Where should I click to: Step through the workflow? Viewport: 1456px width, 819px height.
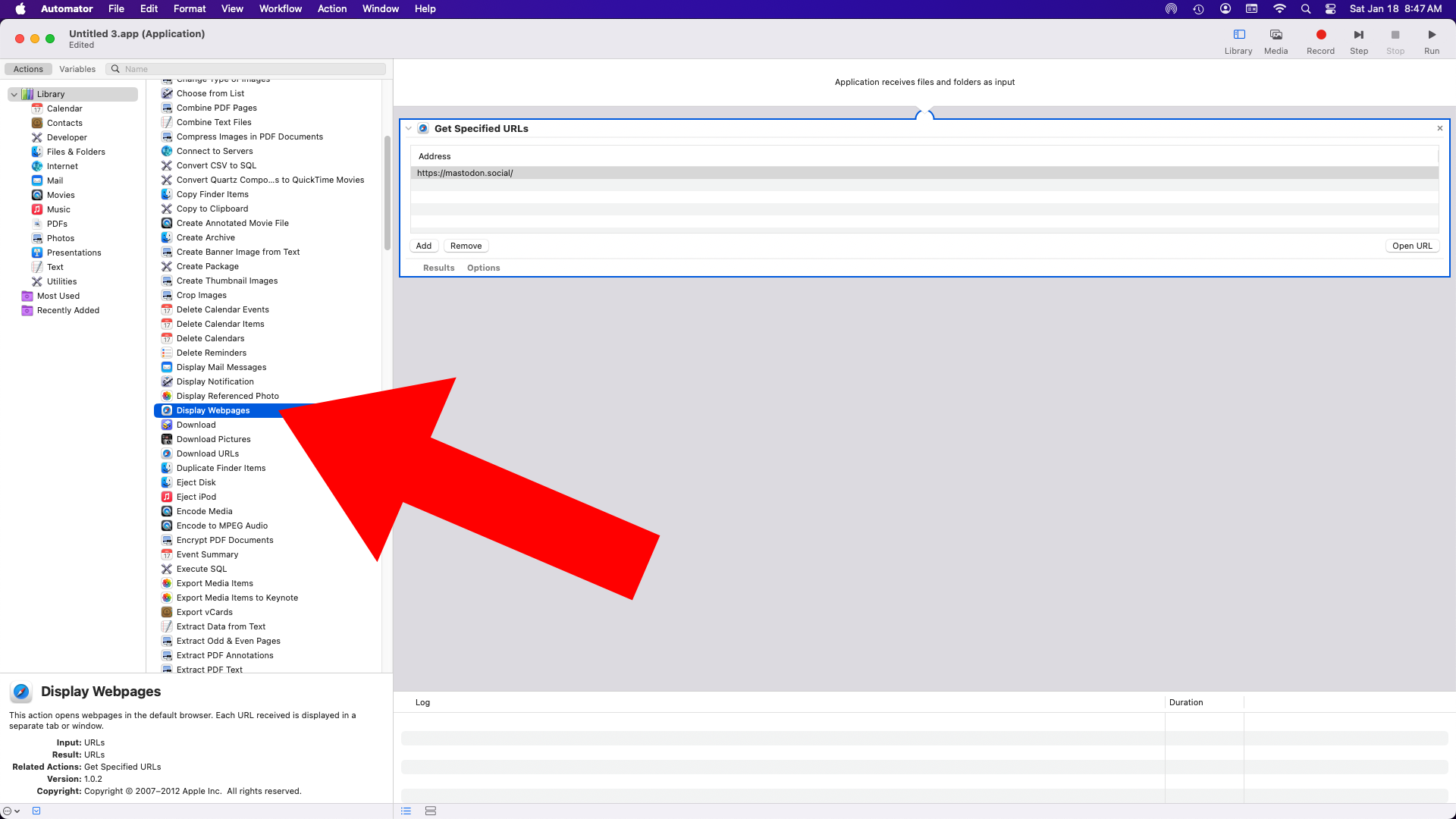pos(1359,42)
